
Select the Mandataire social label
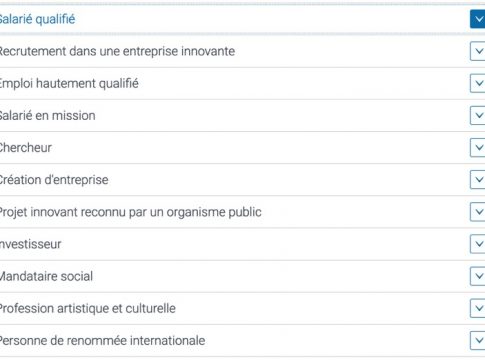click(x=46, y=276)
